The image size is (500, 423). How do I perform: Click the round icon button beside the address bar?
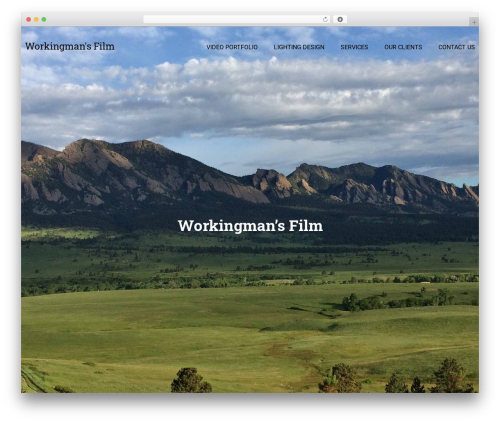(340, 20)
